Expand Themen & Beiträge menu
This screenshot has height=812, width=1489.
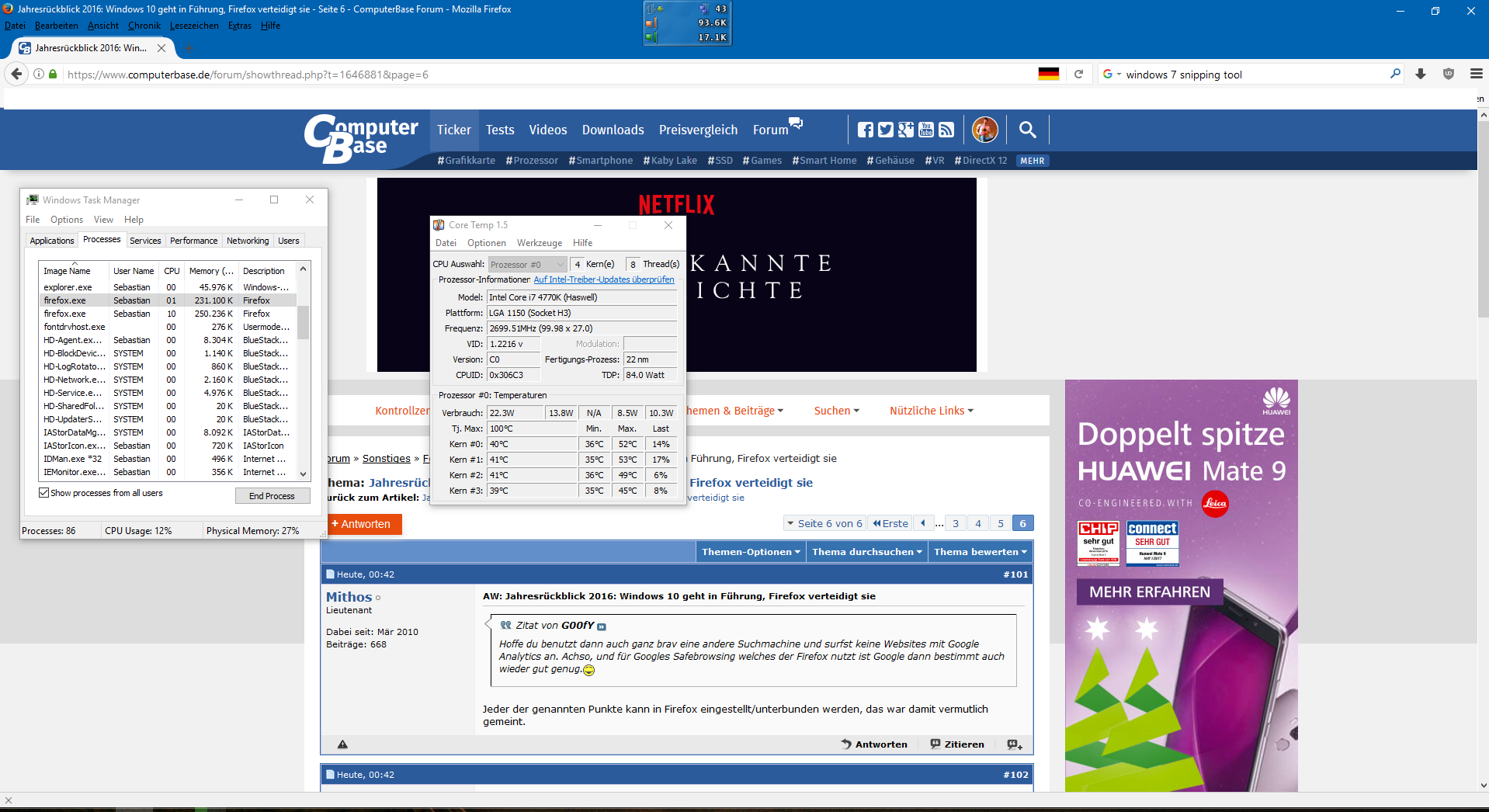point(735,411)
